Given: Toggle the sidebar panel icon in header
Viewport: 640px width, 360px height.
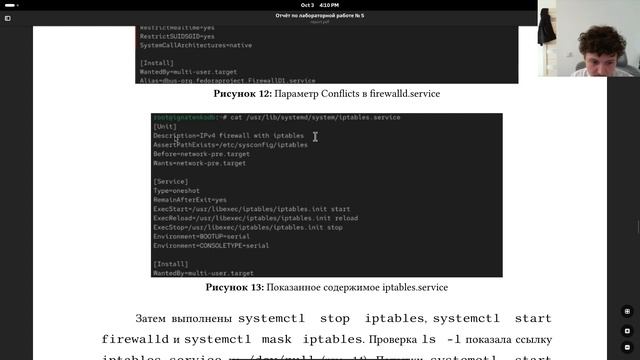Looking at the screenshot, I should coord(7,18).
